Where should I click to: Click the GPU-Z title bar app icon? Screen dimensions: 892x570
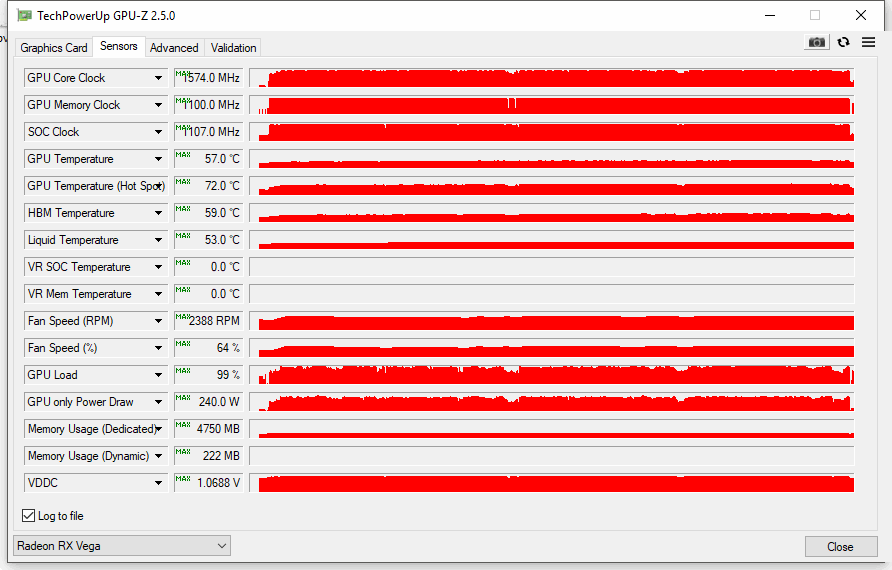click(24, 15)
